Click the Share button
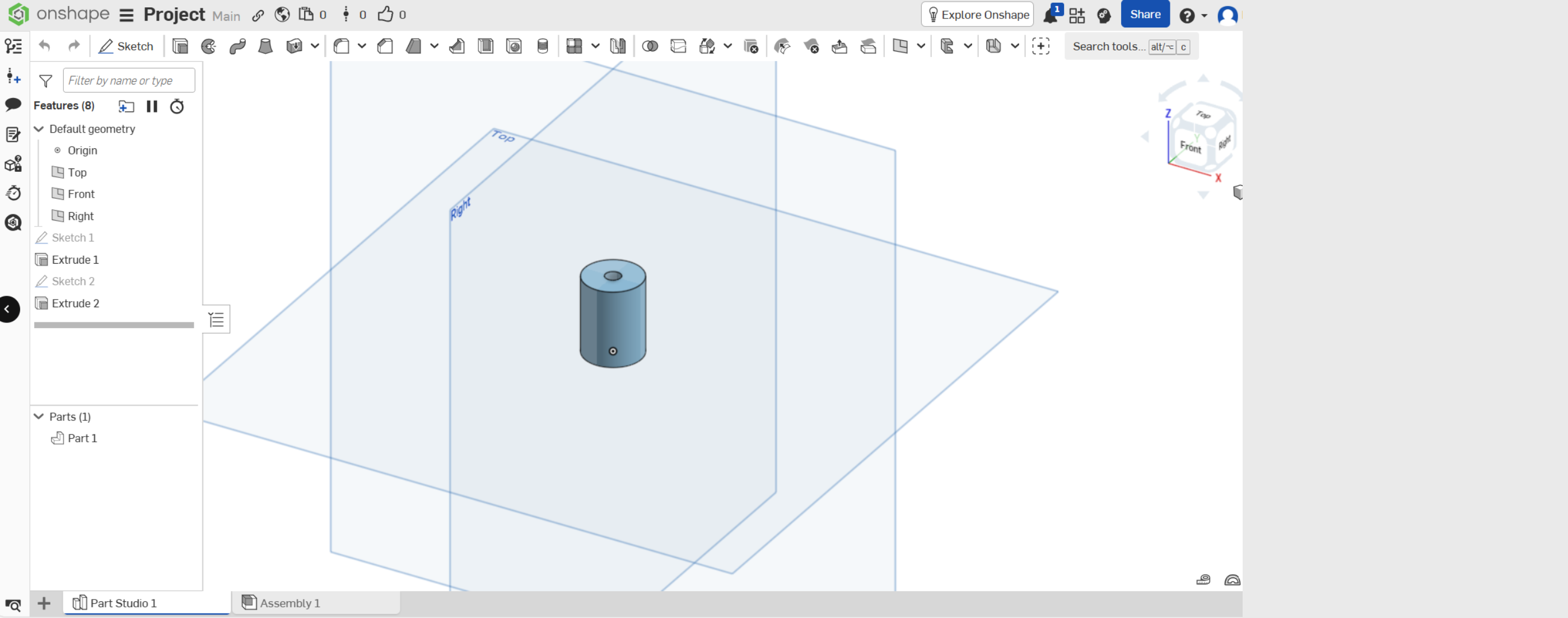The width and height of the screenshot is (1568, 618). point(1144,15)
